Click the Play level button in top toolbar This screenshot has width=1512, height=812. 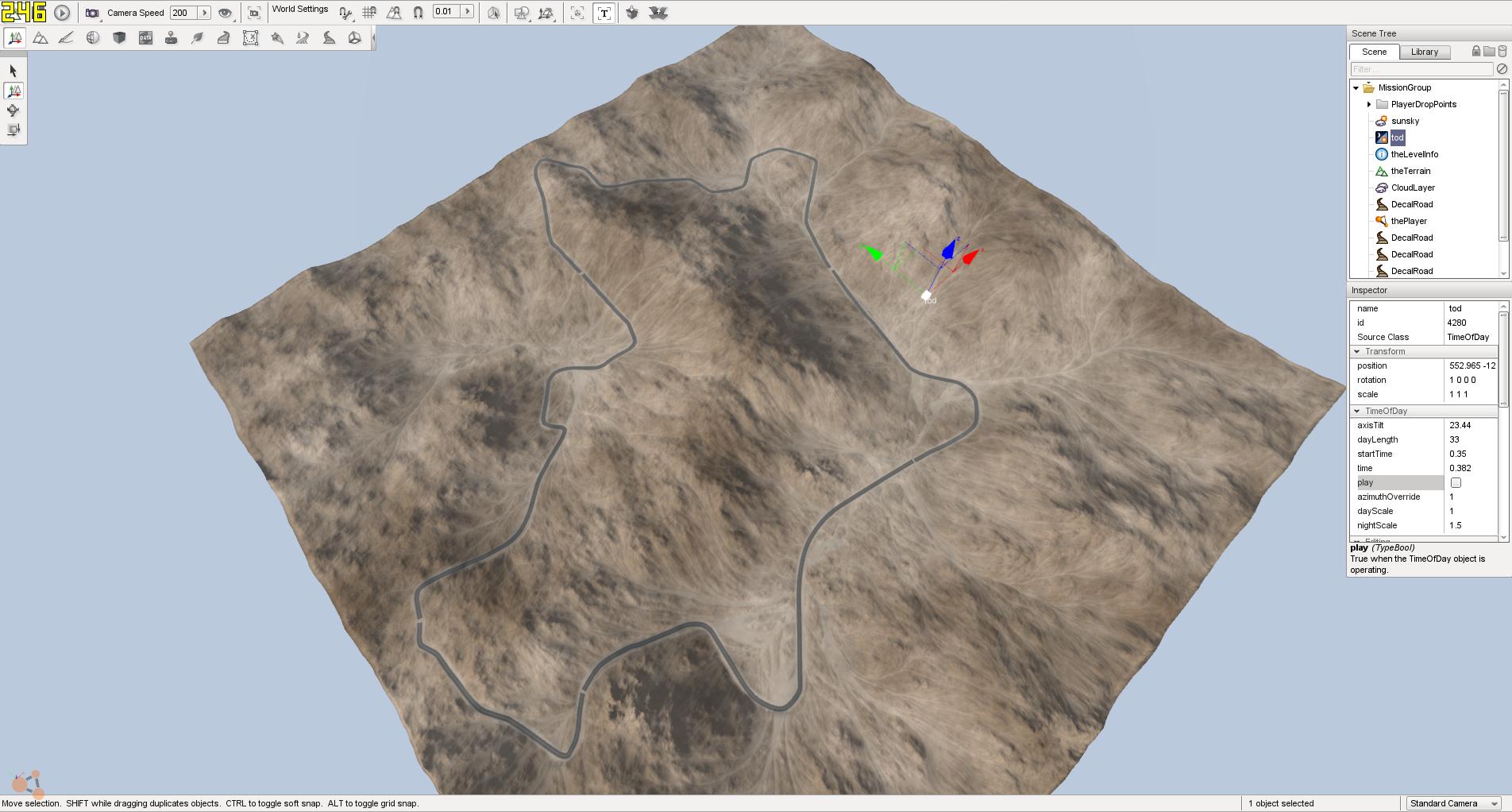click(62, 13)
